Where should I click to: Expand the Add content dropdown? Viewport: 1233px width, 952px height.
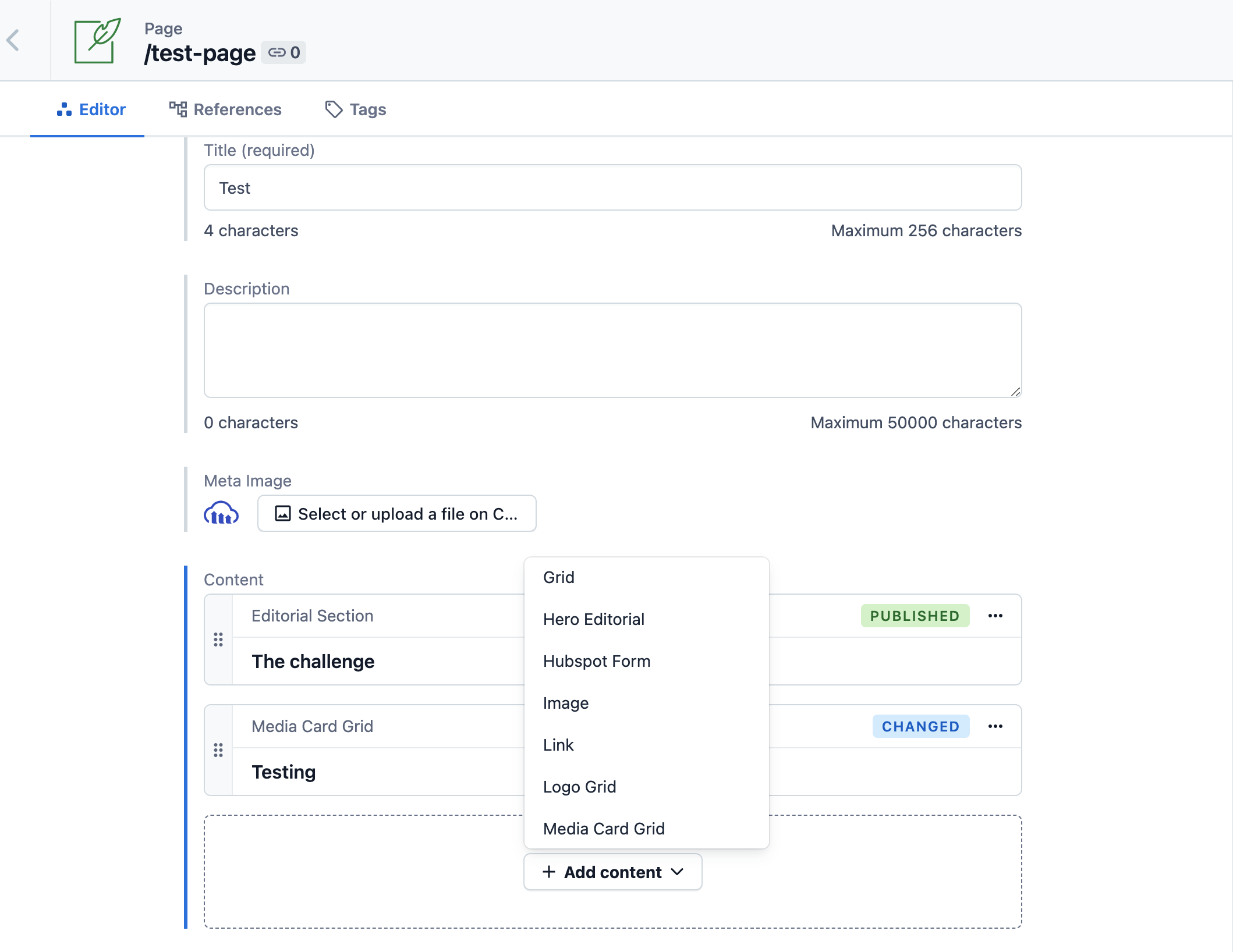(x=612, y=872)
